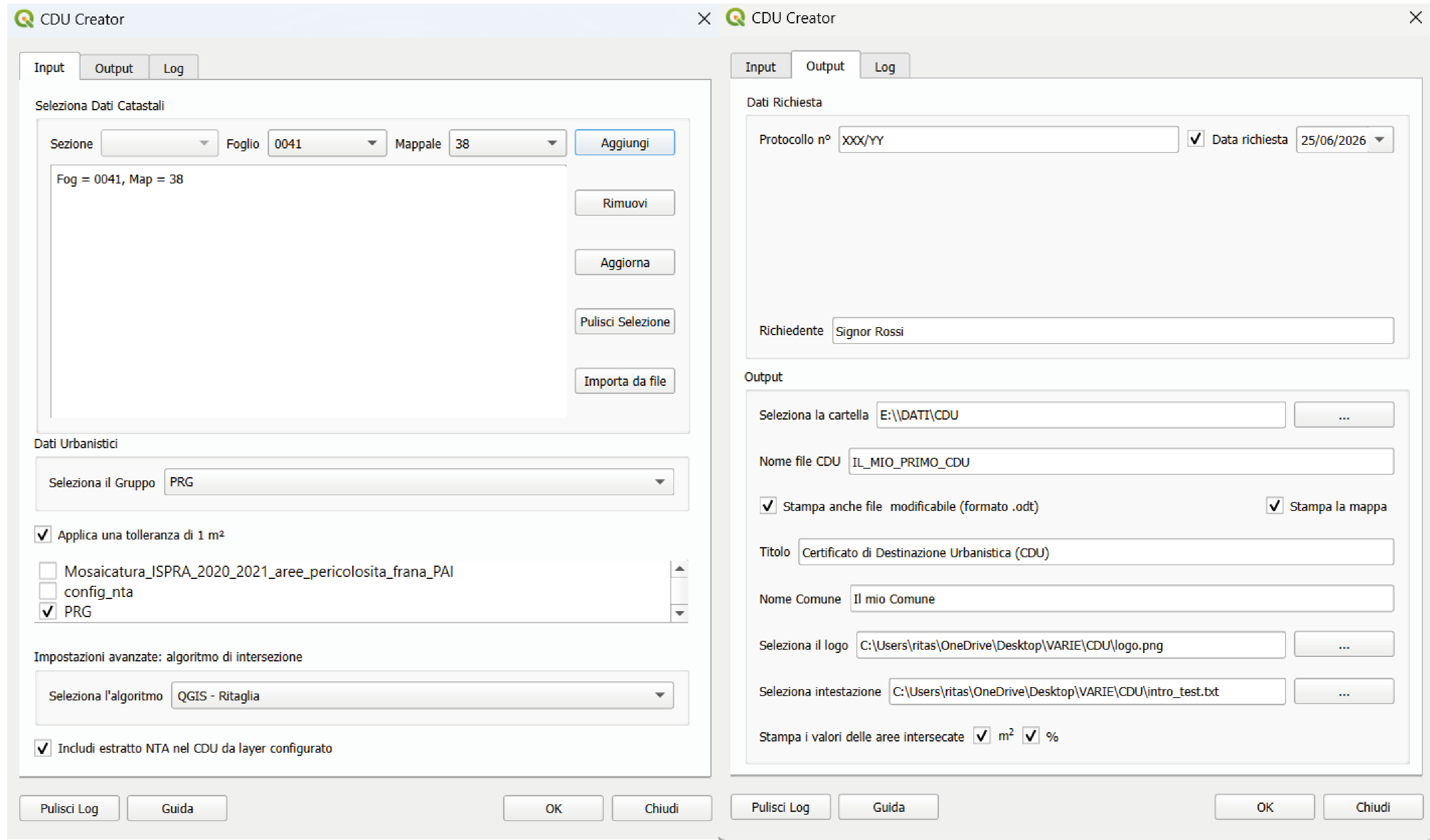The height and width of the screenshot is (840, 1430).
Task: Open the Log tab in right window
Action: [x=885, y=66]
